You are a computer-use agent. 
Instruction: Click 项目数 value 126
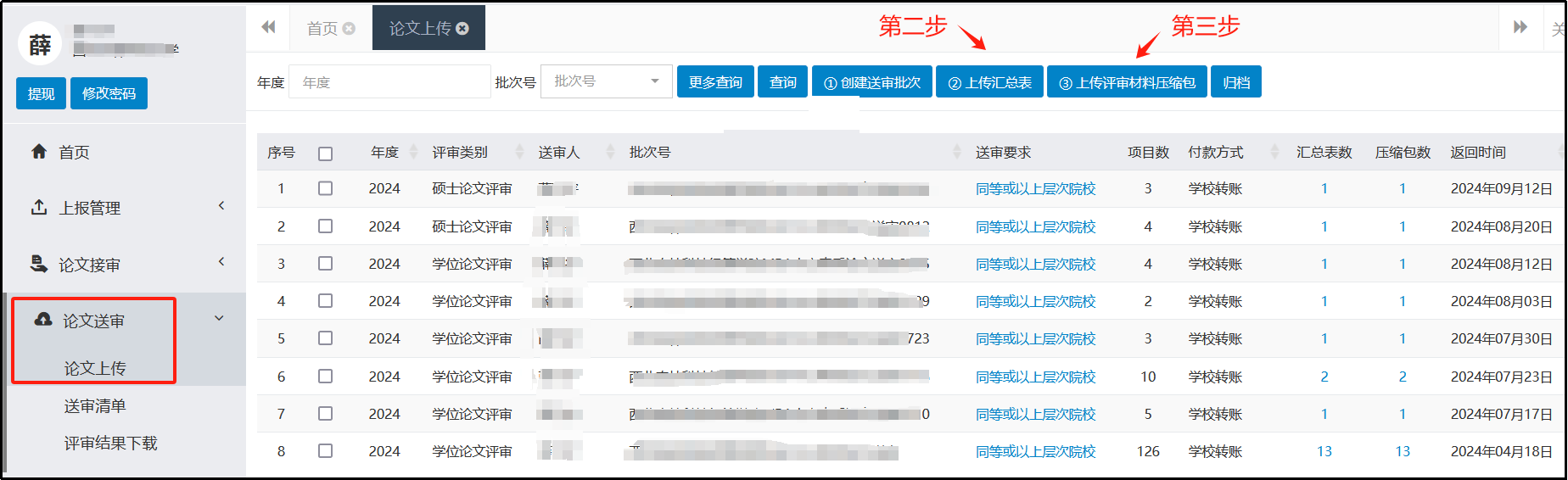[x=1148, y=452]
